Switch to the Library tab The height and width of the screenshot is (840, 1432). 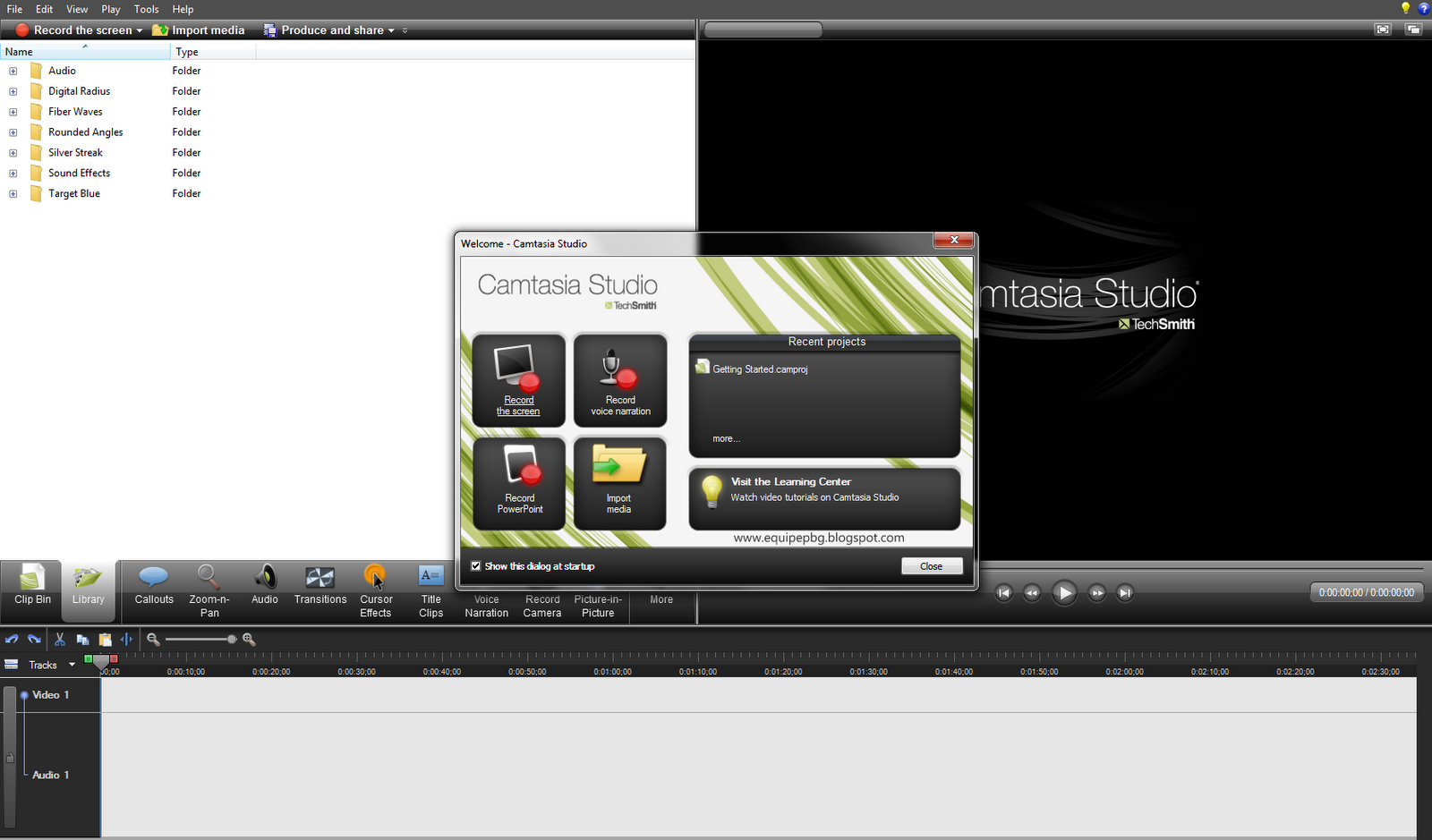(89, 590)
